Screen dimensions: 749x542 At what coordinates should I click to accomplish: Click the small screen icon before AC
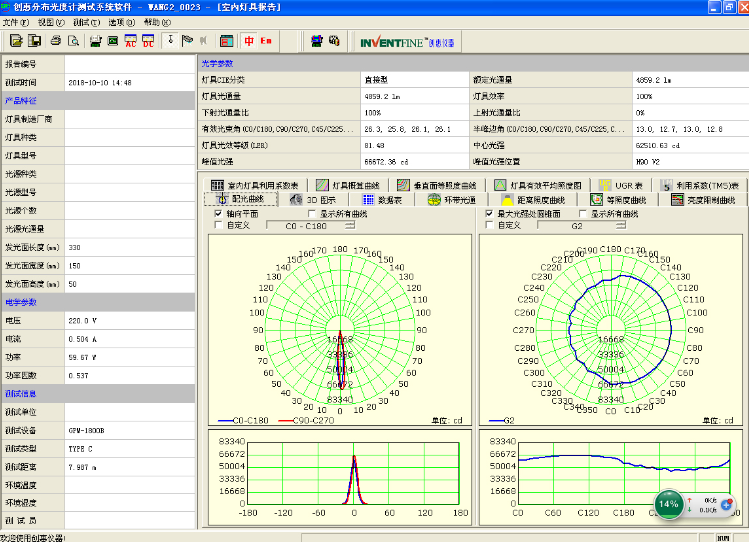click(113, 41)
